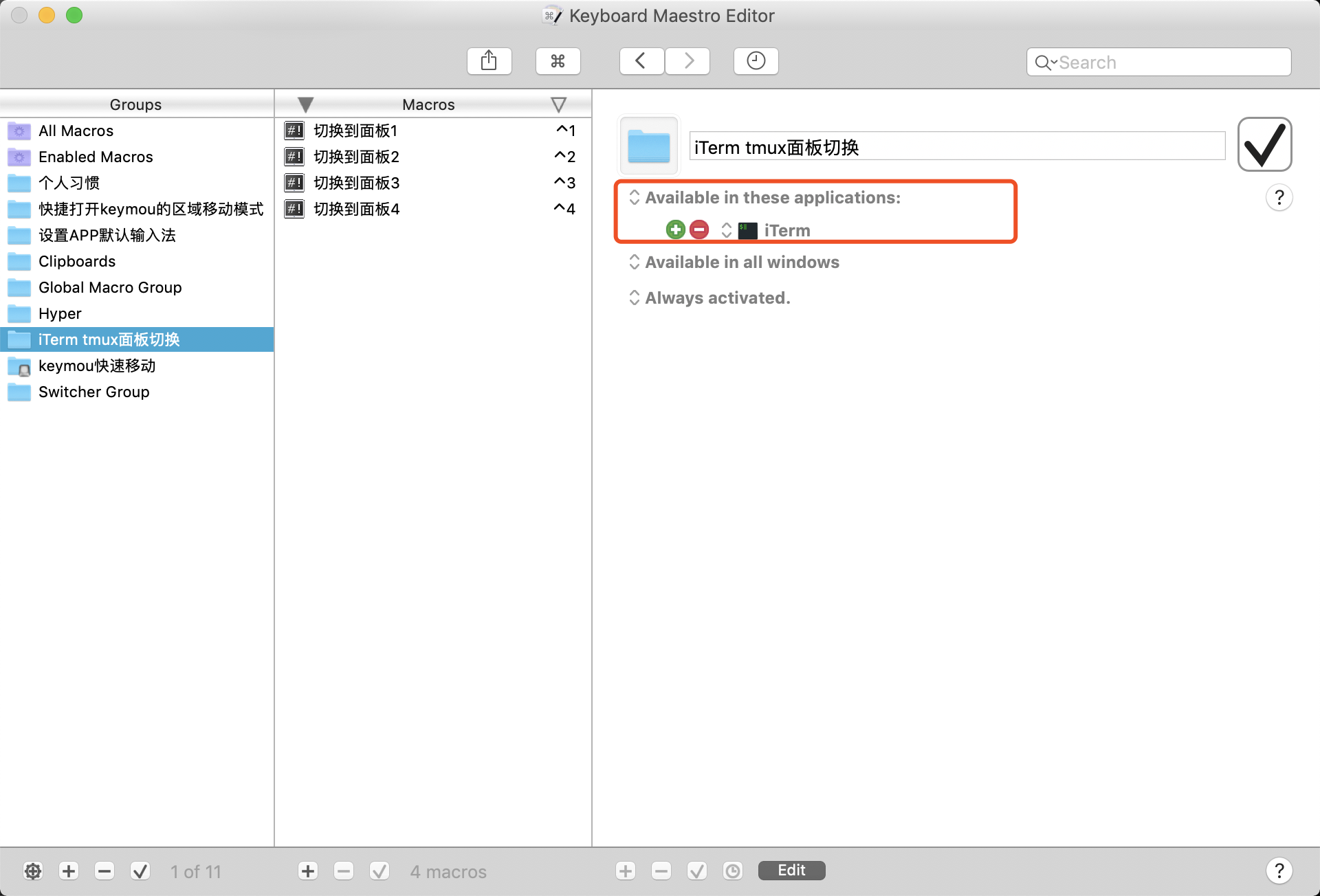The image size is (1320, 896).
Task: Click the red remove application button
Action: click(699, 229)
